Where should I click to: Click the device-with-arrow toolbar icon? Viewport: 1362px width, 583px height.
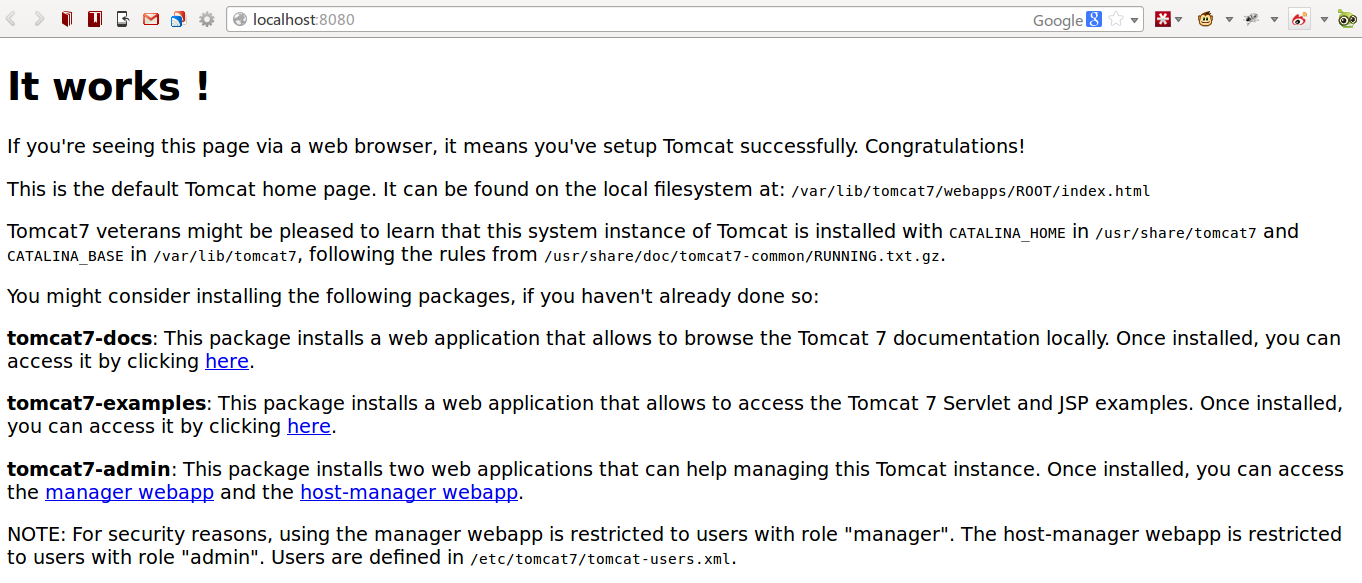(x=123, y=19)
